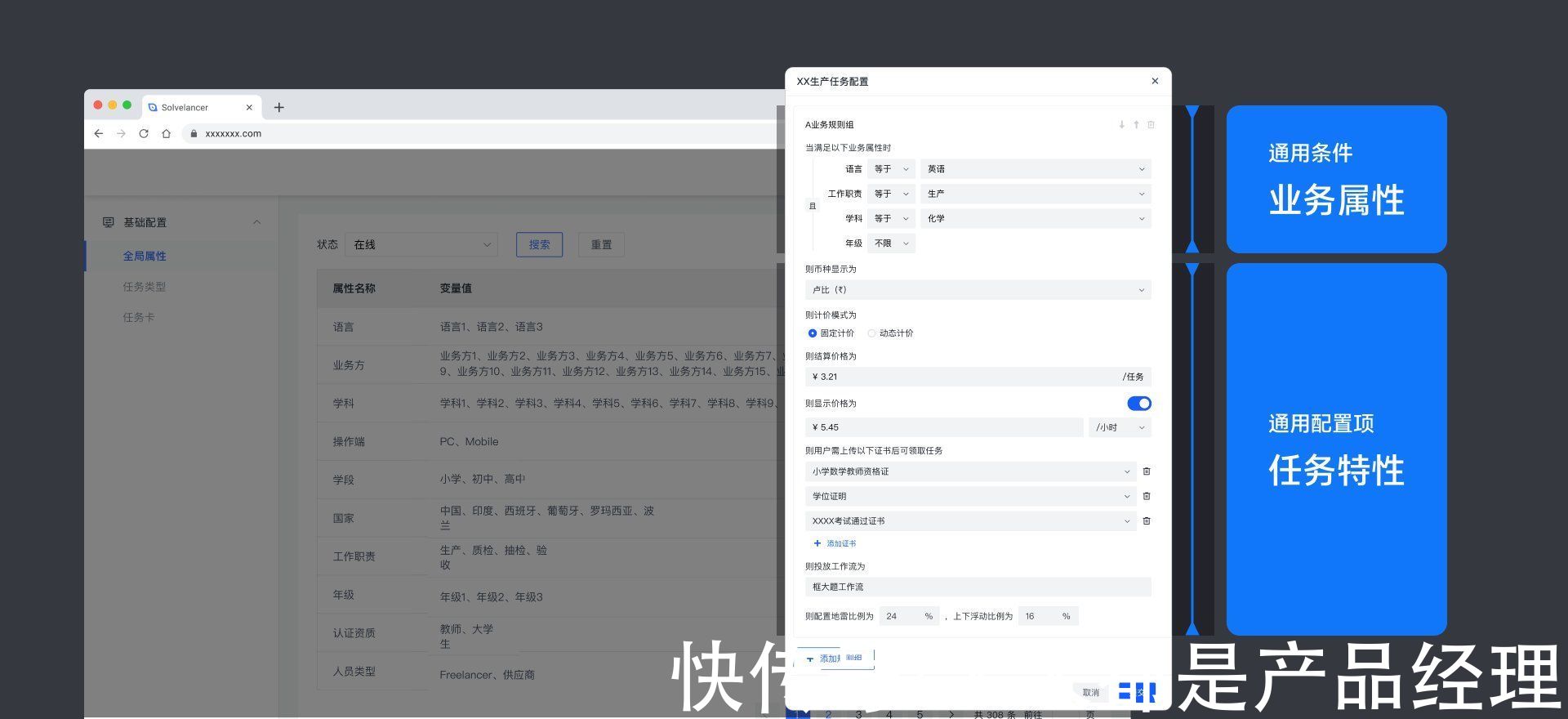
Task: Click the 地雷比例 24% input
Action: pos(909,616)
